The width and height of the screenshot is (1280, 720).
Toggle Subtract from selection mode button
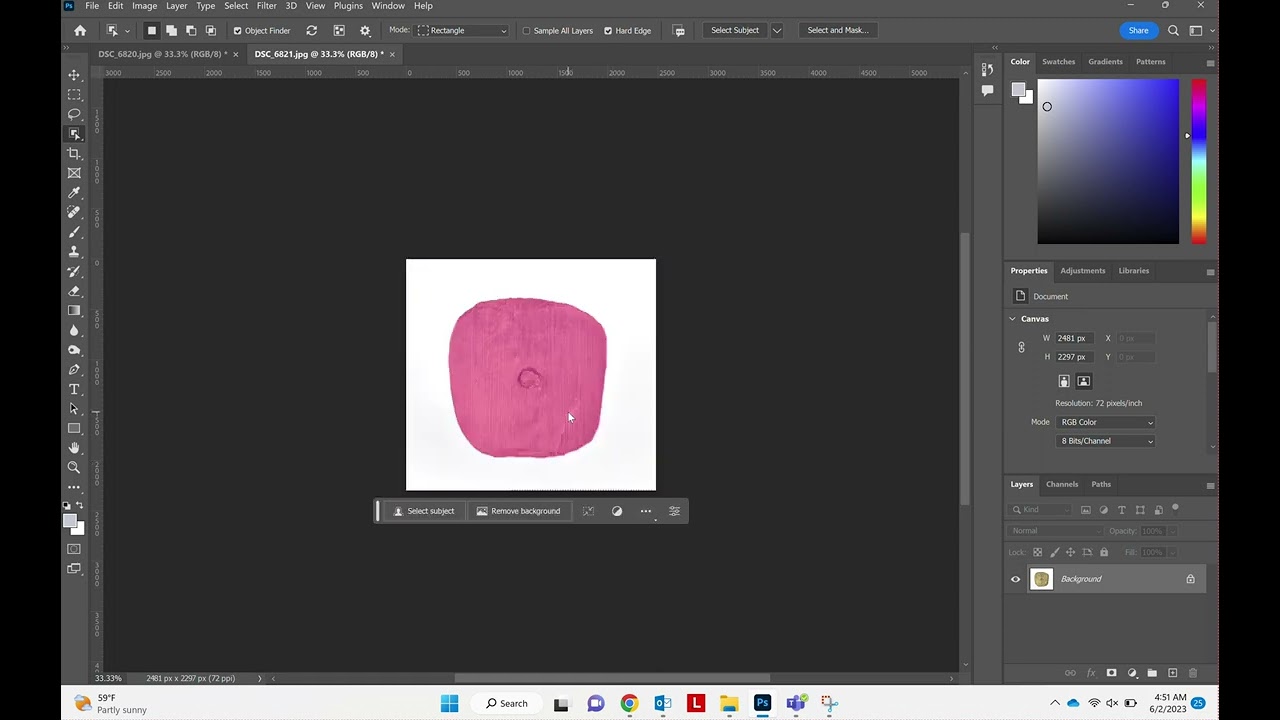pyautogui.click(x=191, y=30)
